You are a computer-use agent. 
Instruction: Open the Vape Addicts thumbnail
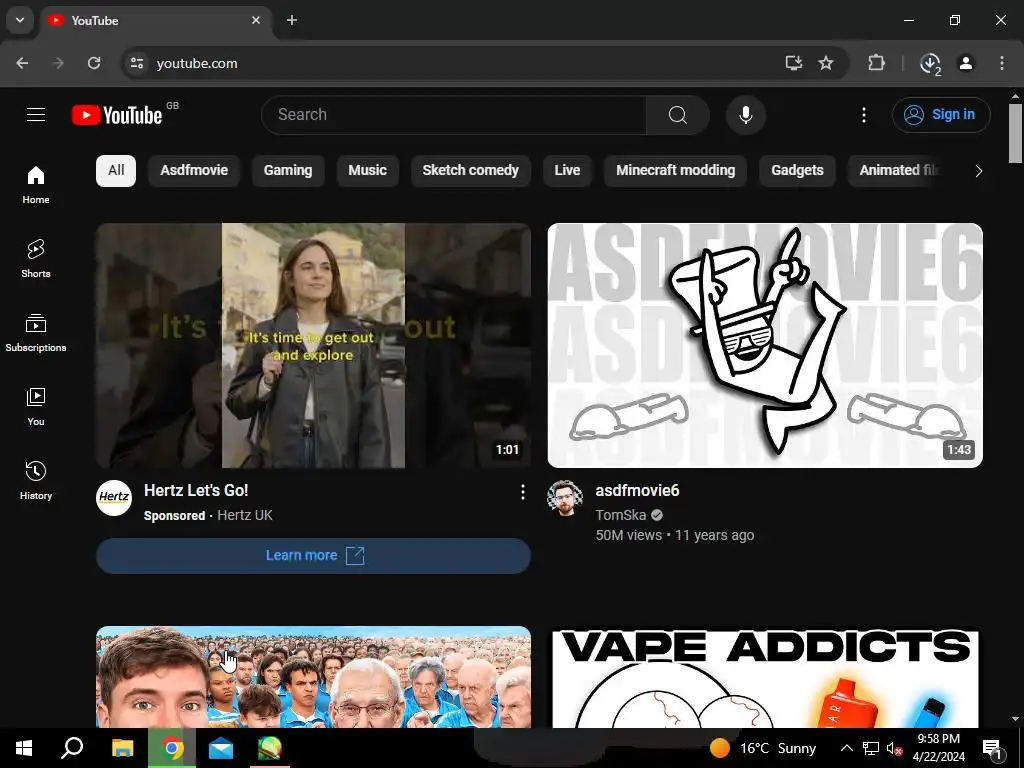[x=765, y=677]
